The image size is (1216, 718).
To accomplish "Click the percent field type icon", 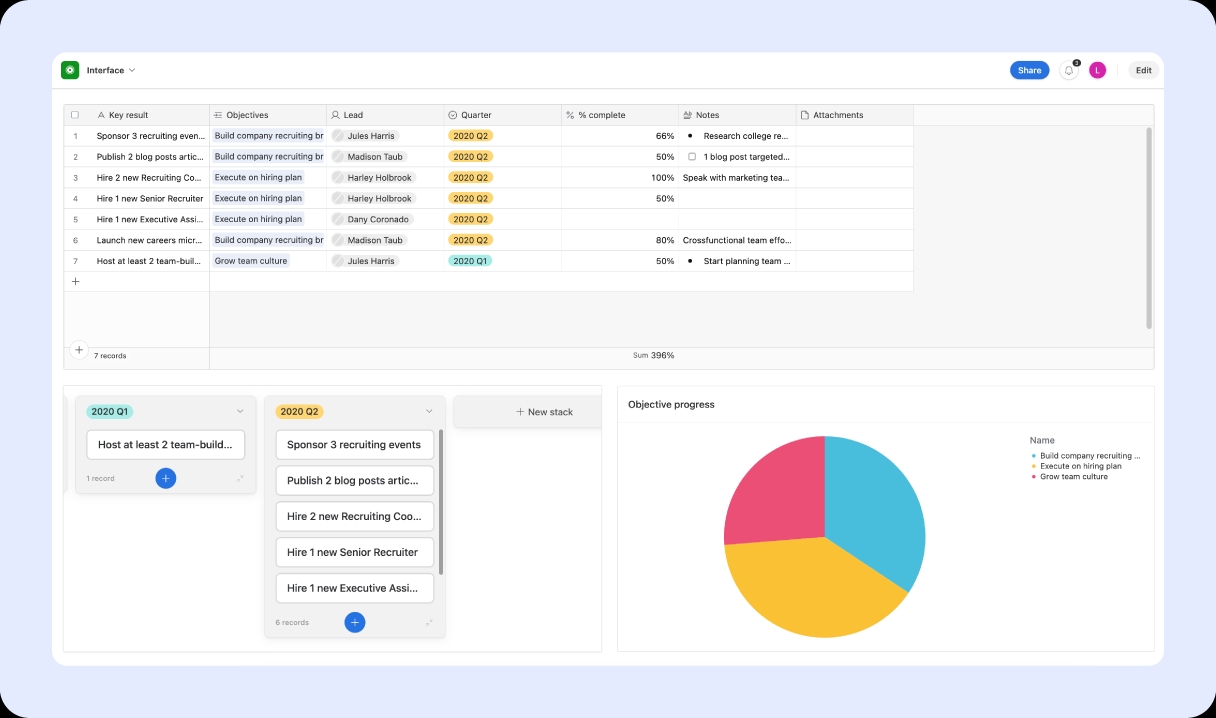I will click(x=570, y=115).
